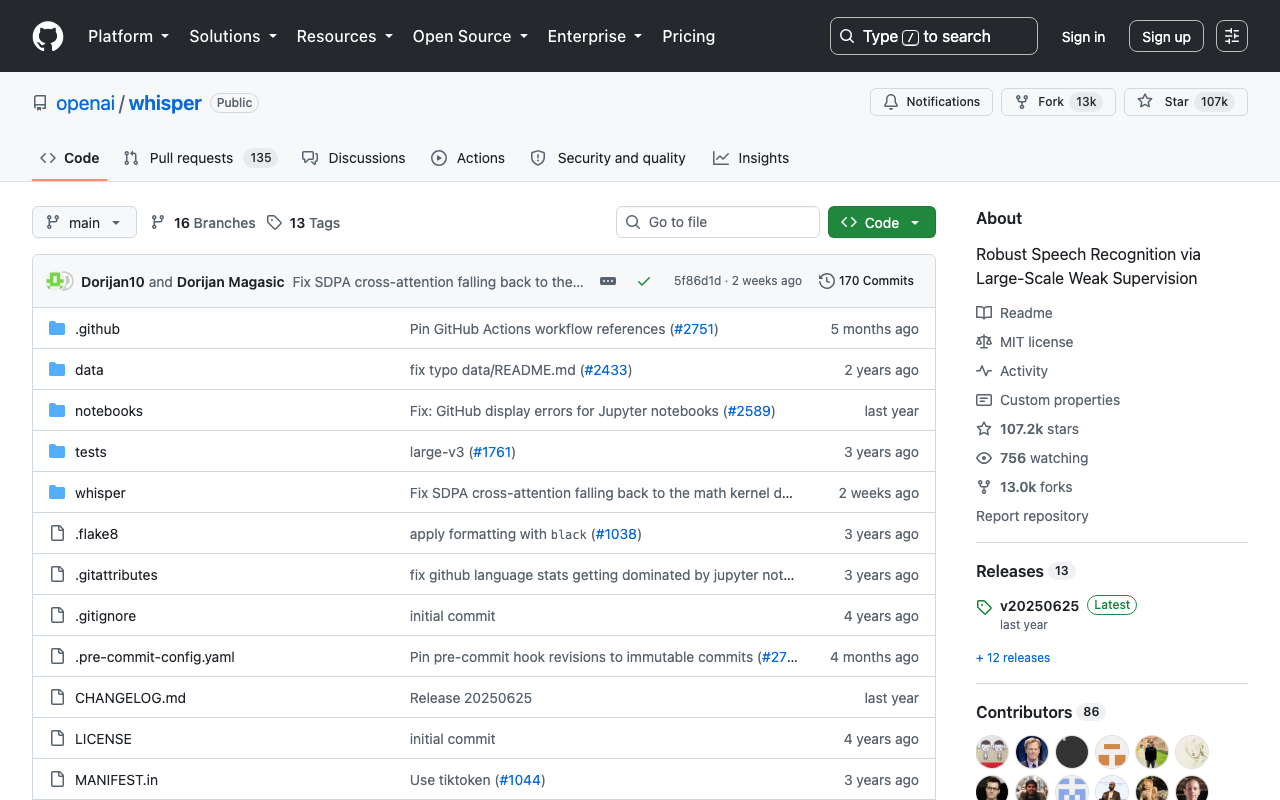Open the whisper source folder
Viewport: 1280px width, 800px height.
pos(100,493)
